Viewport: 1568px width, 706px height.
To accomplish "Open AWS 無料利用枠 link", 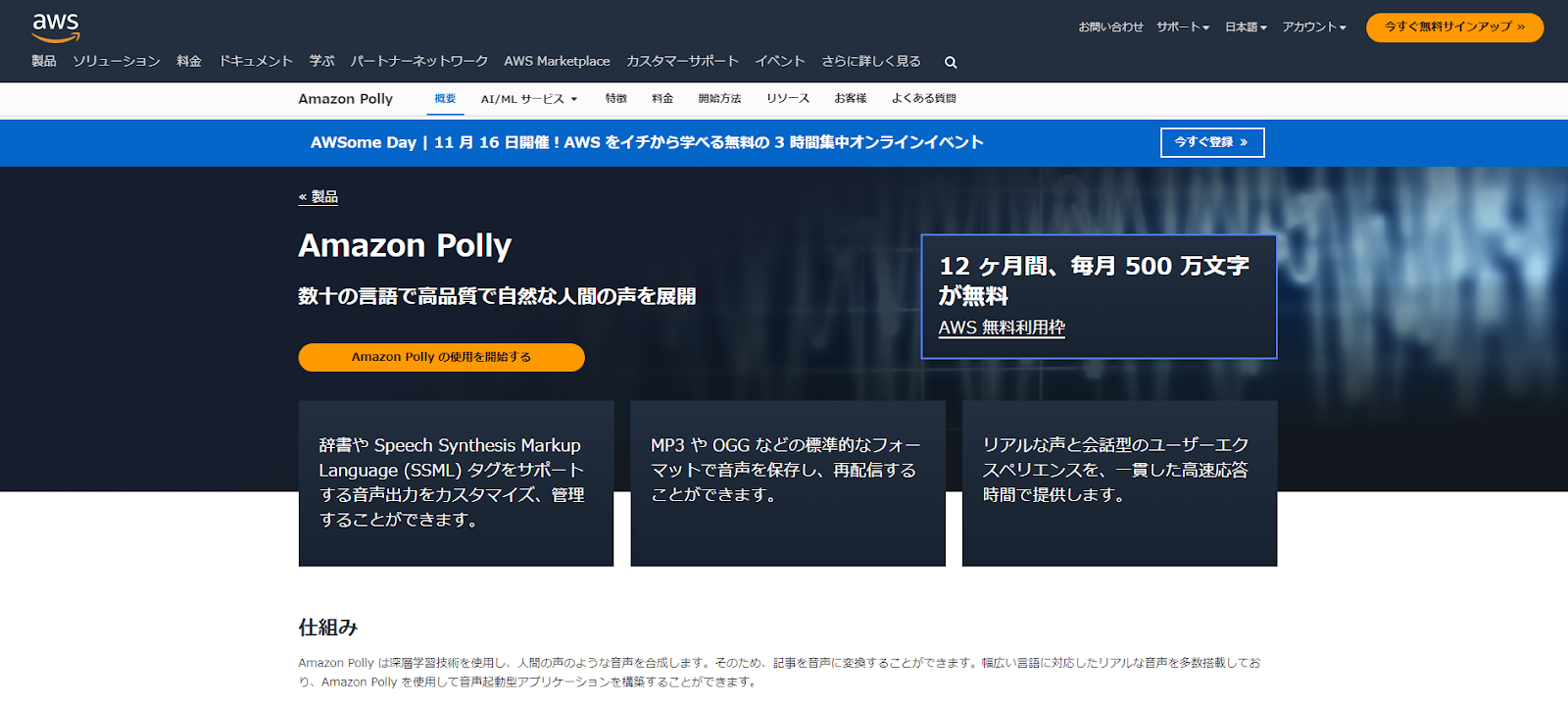I will tap(1002, 328).
